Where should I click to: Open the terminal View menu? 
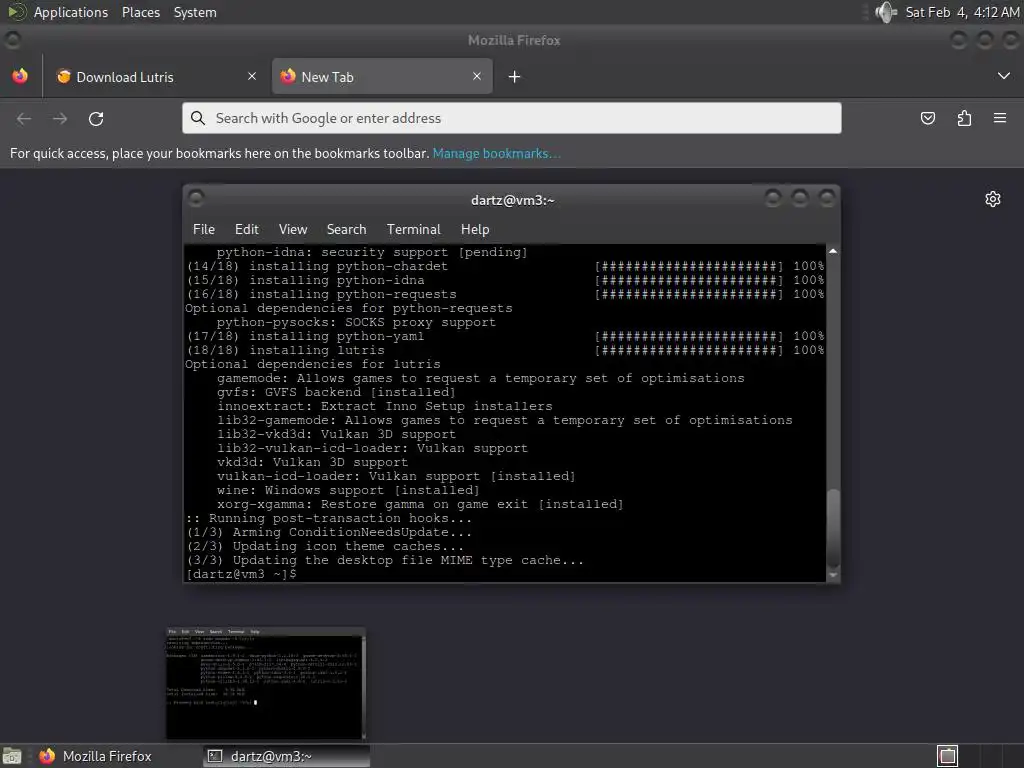point(293,229)
